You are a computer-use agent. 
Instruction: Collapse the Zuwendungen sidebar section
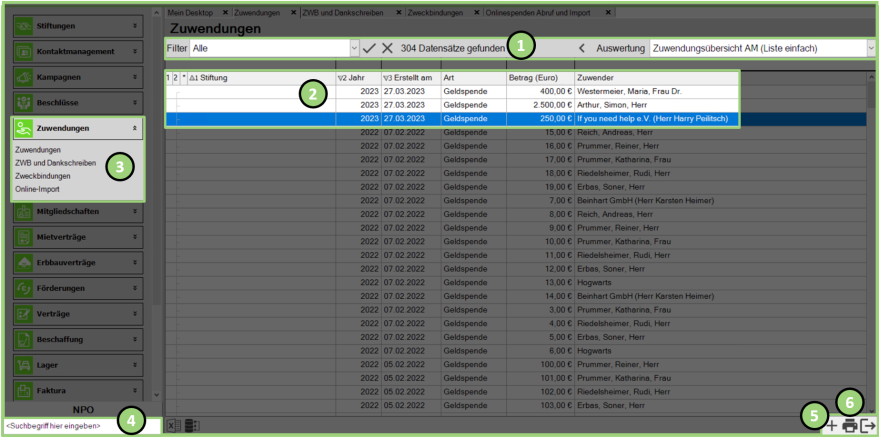(x=135, y=128)
